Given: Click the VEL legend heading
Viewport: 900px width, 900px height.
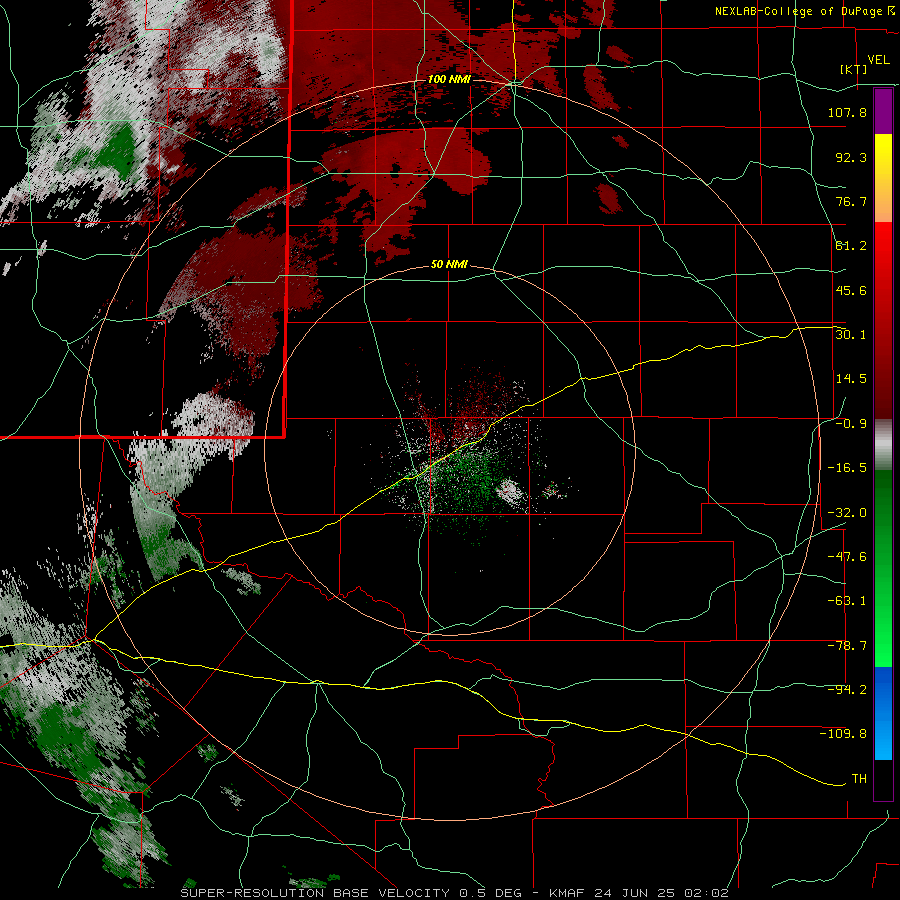Looking at the screenshot, I should (x=878, y=60).
